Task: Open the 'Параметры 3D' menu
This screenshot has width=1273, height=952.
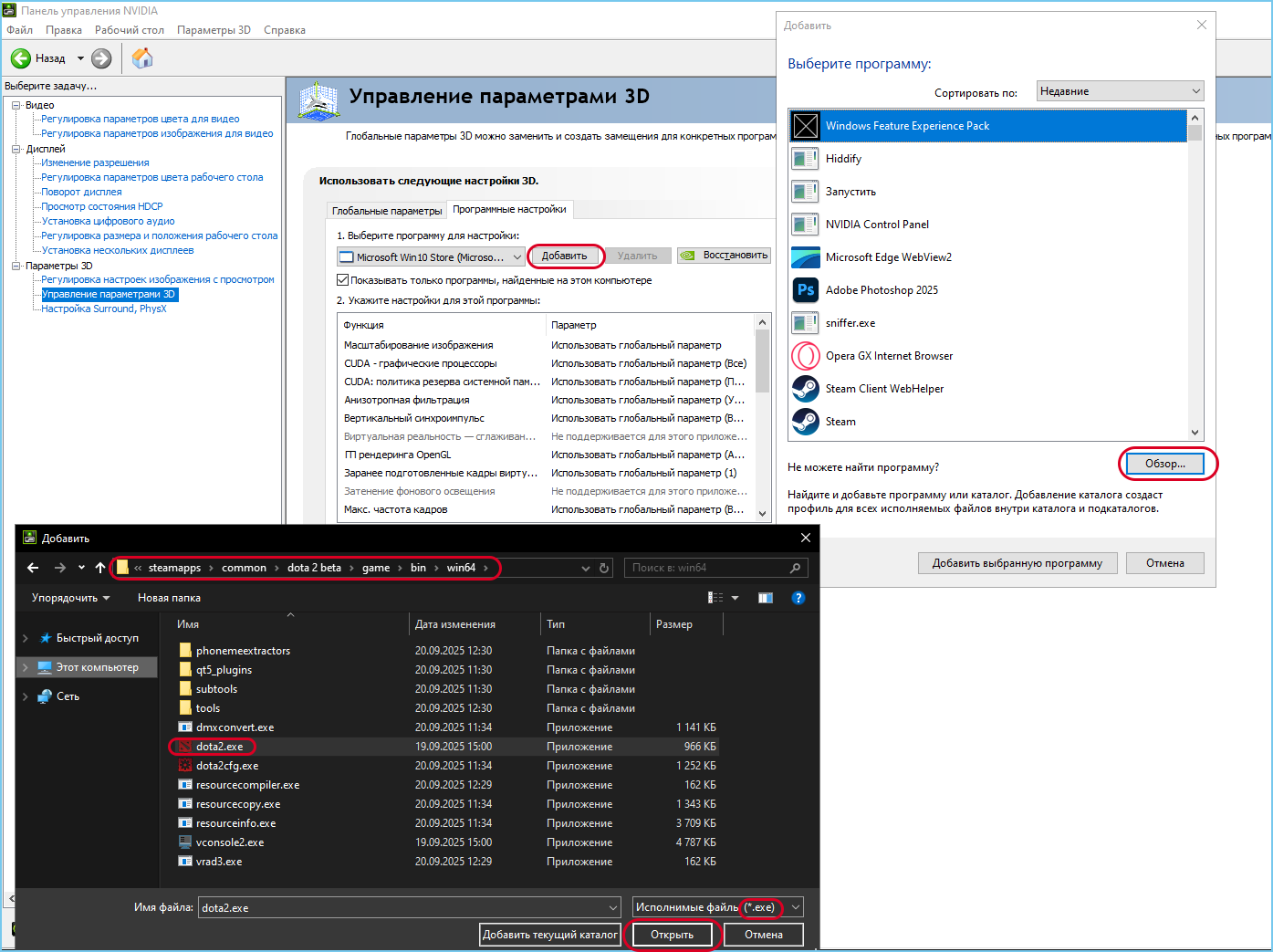Action: 214,30
